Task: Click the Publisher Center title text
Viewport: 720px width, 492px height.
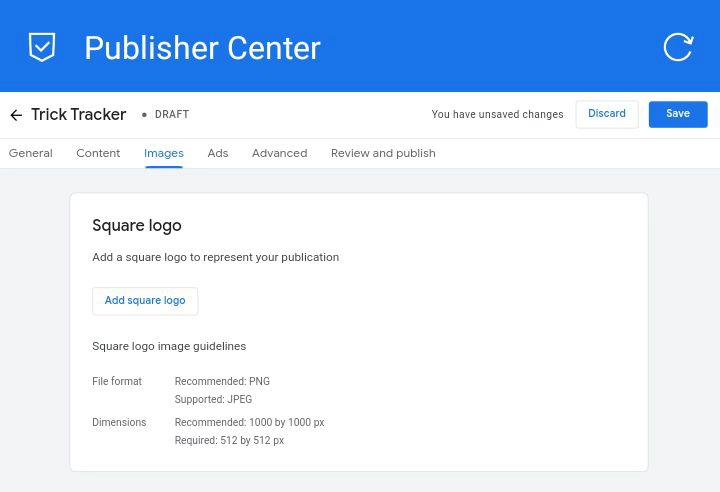Action: [202, 47]
